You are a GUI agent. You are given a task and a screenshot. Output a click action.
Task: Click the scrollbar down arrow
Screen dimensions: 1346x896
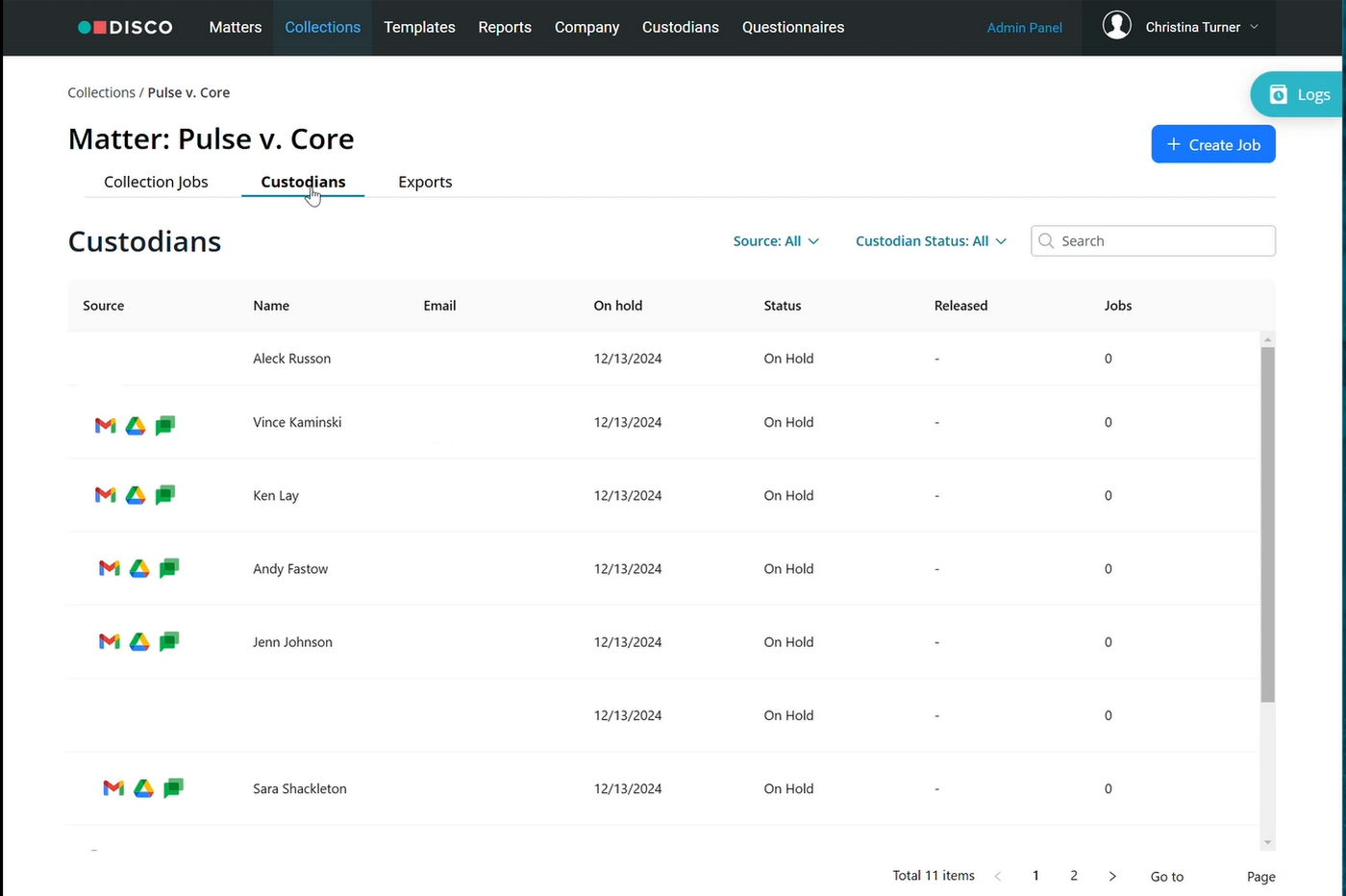(x=1267, y=843)
